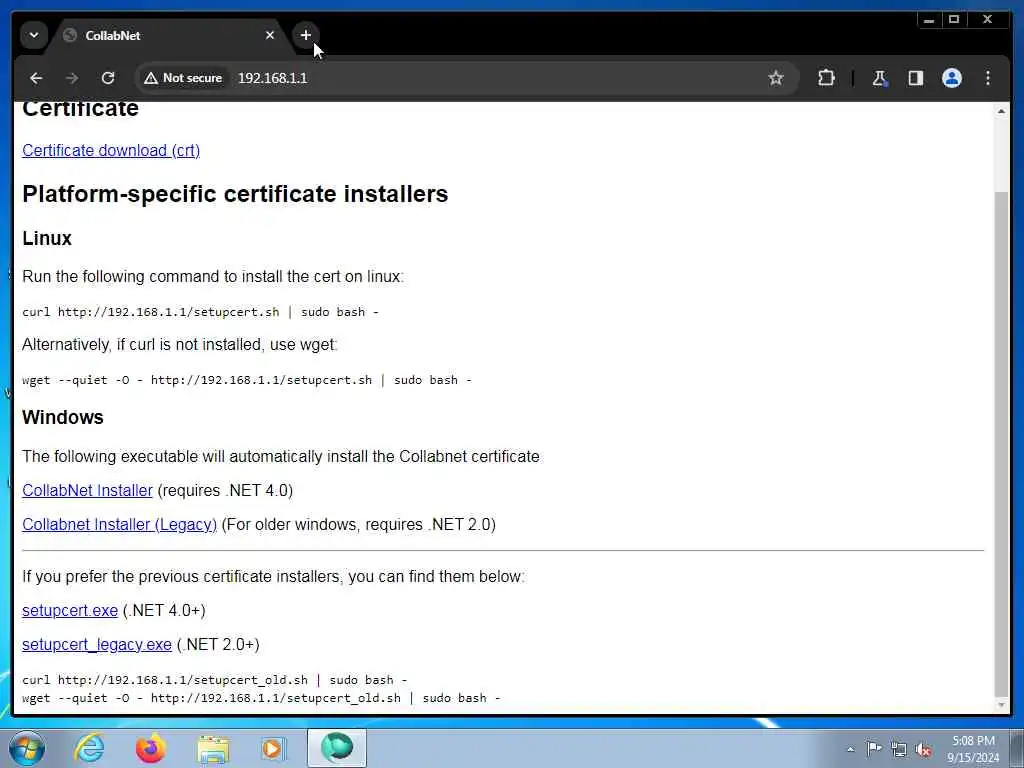Click the curl setupcert.sh command text

pos(200,312)
